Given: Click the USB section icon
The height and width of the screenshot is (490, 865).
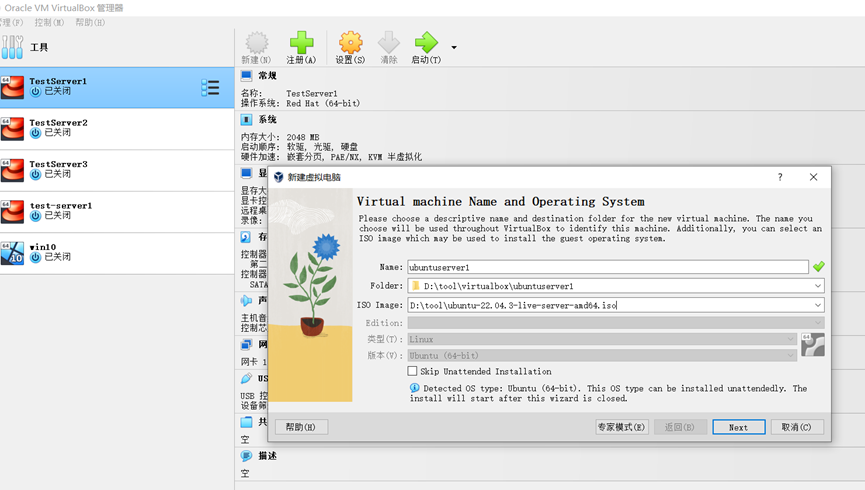Looking at the screenshot, I should 246,379.
